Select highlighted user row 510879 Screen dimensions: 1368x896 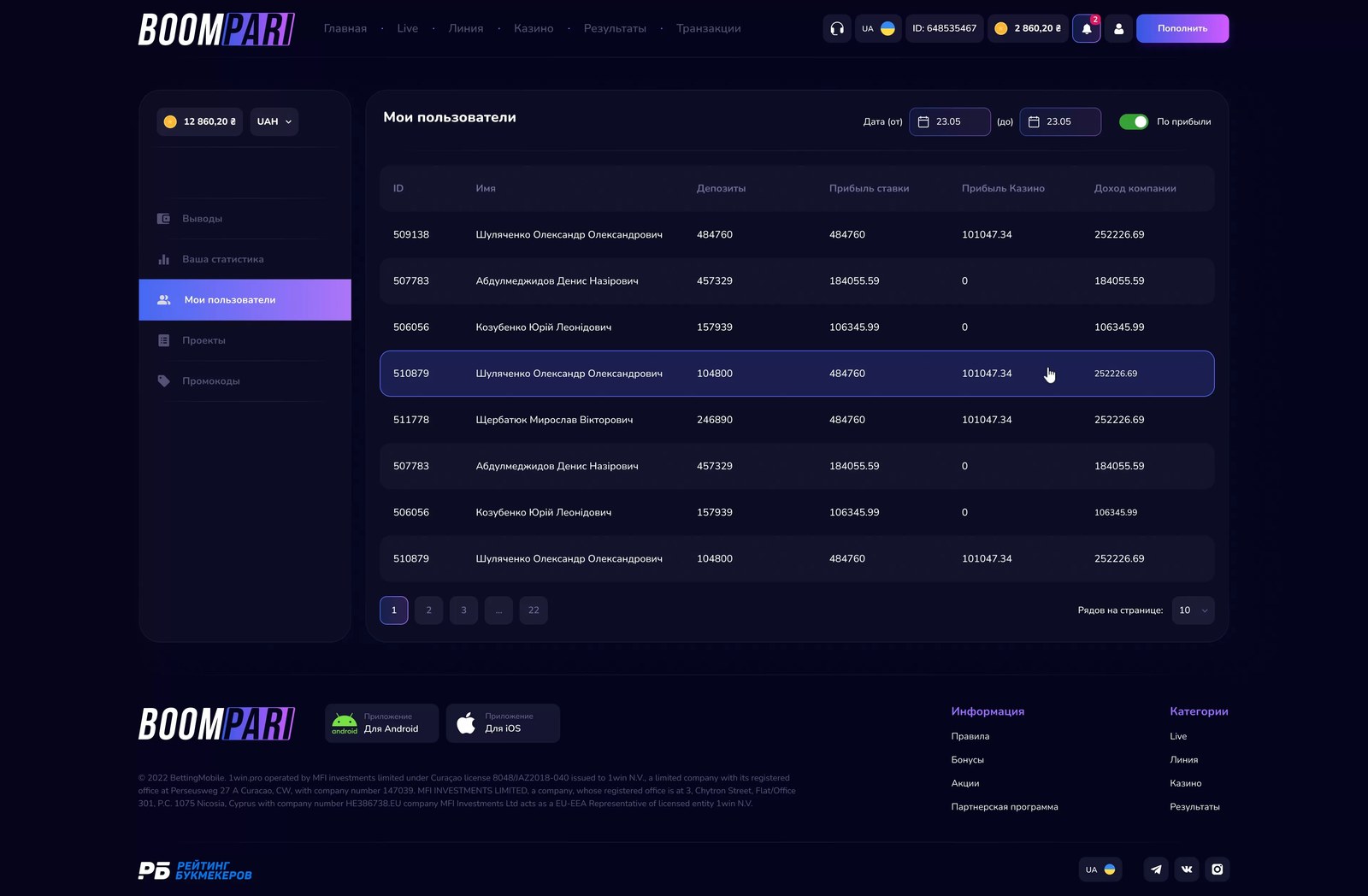pyautogui.click(x=797, y=374)
